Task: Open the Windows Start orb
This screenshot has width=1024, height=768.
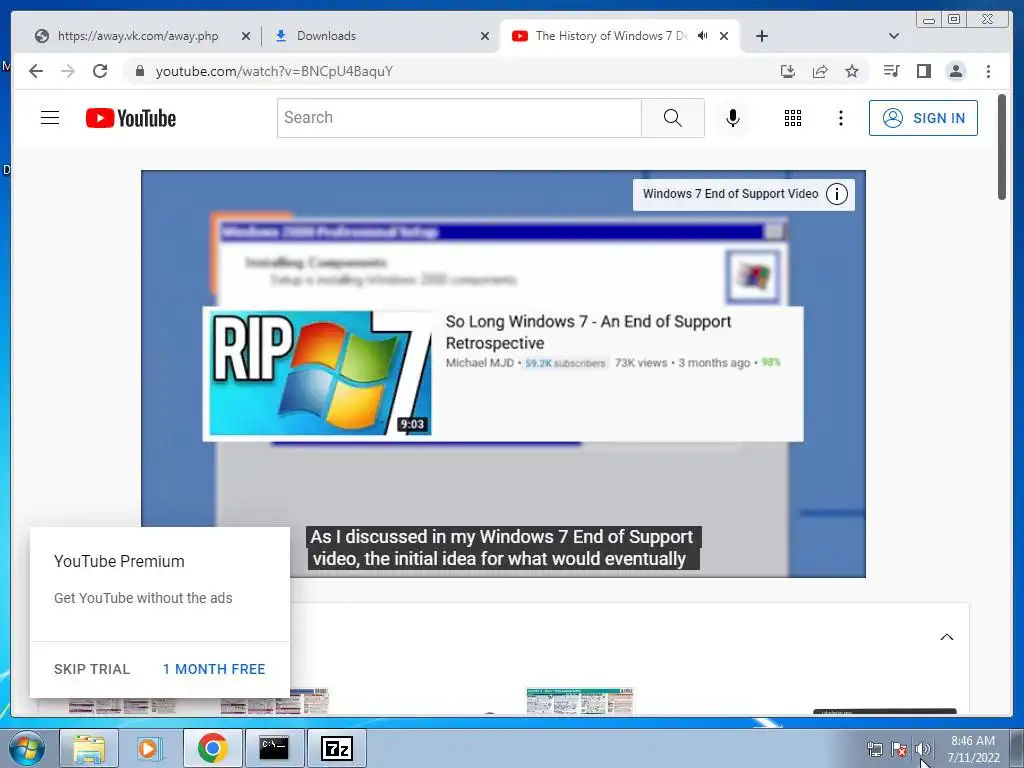Action: 27,748
